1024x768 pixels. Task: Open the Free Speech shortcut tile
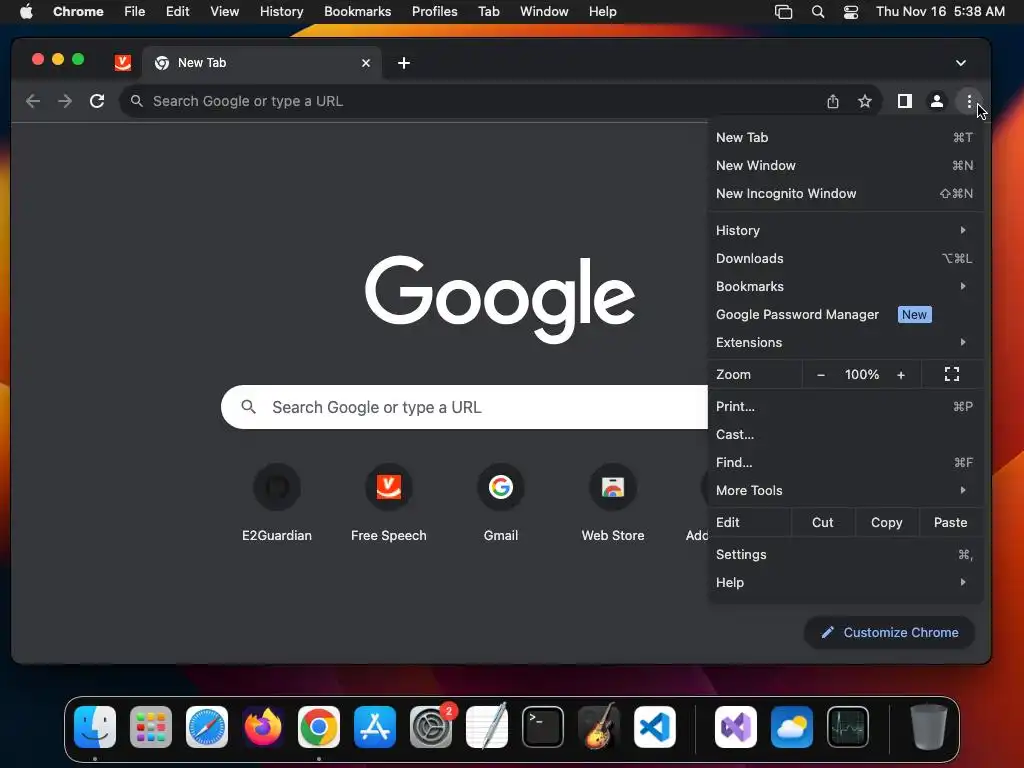(x=389, y=504)
